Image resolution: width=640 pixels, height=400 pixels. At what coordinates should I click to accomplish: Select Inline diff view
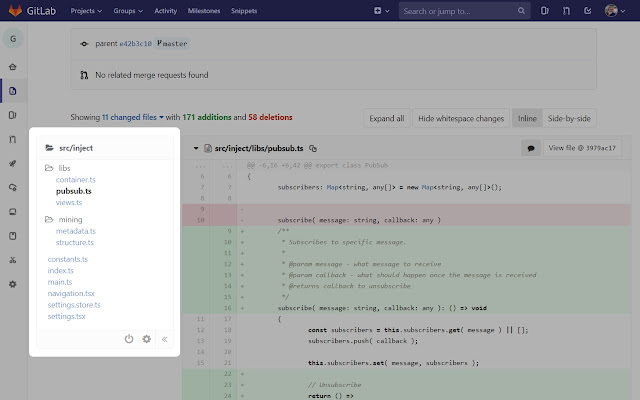tap(527, 118)
